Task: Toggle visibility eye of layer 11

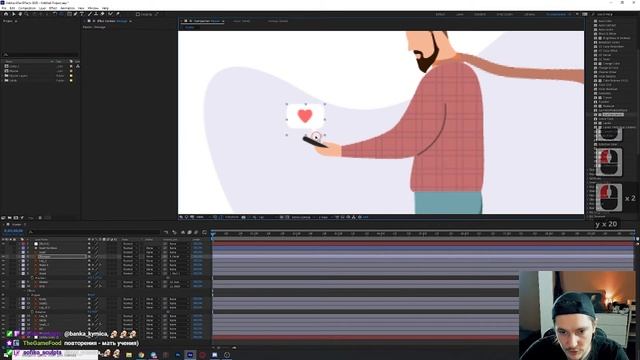Action: [3, 299]
